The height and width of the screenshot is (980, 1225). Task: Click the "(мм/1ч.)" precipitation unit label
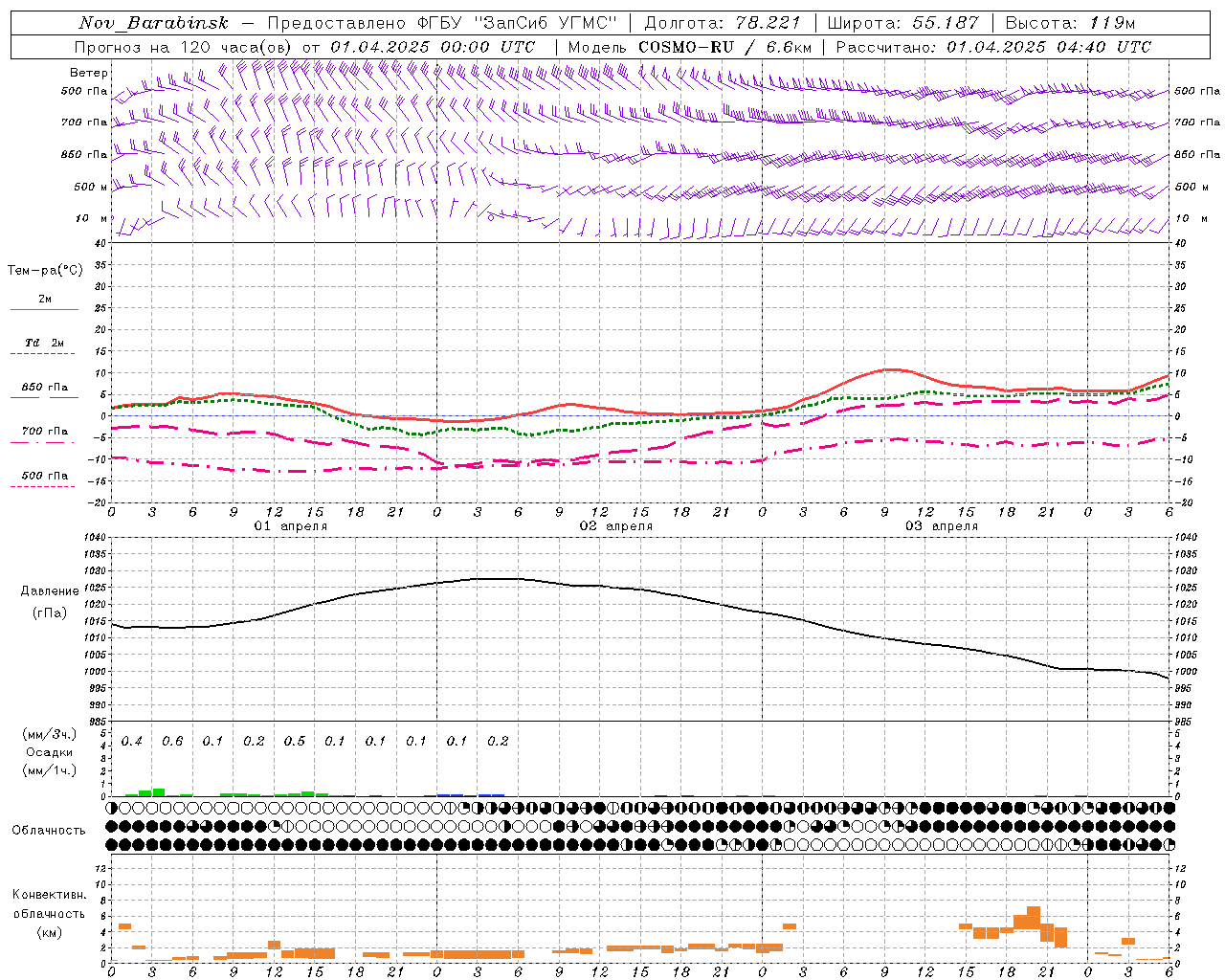(50, 770)
